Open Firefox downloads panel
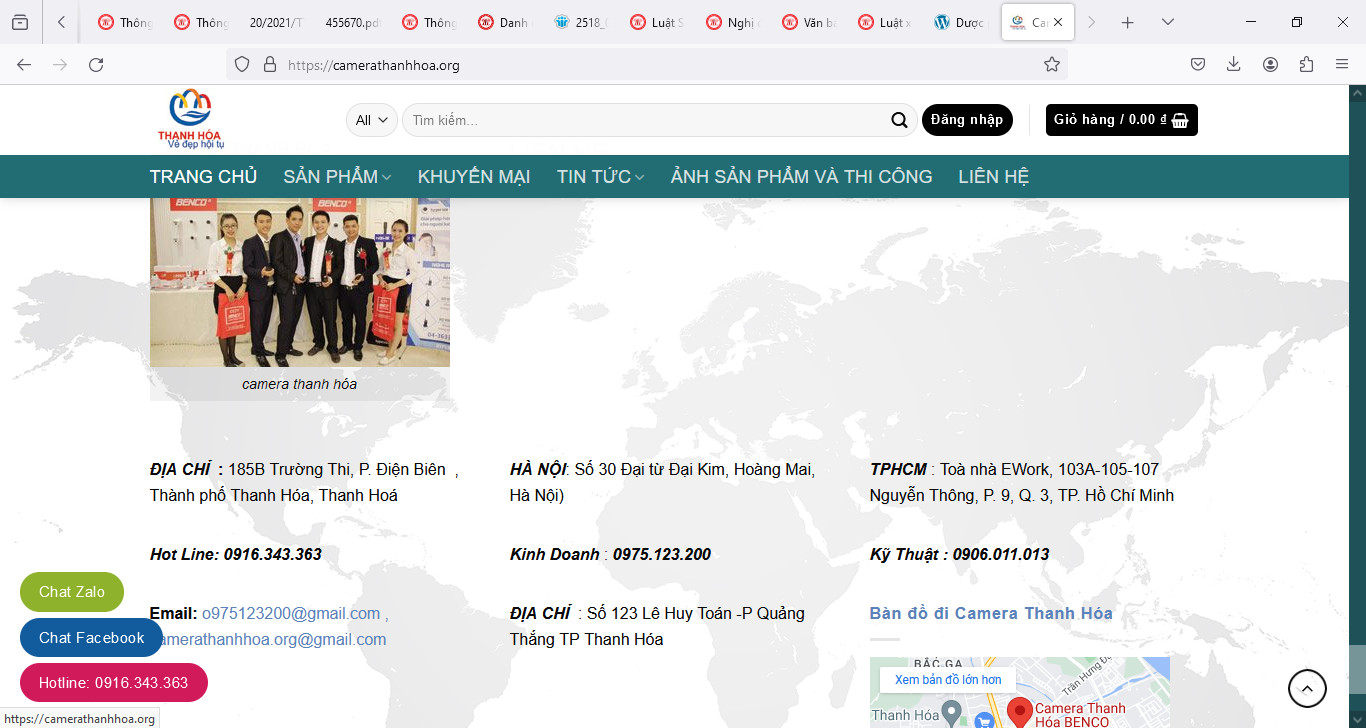 click(x=1233, y=64)
